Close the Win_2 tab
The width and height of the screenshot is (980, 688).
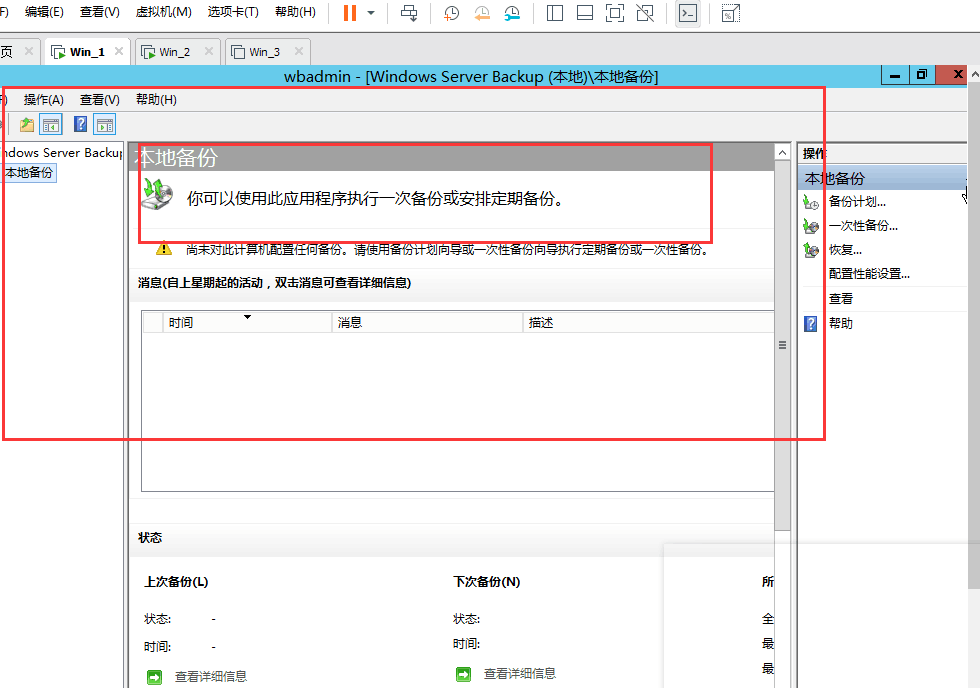[x=209, y=51]
